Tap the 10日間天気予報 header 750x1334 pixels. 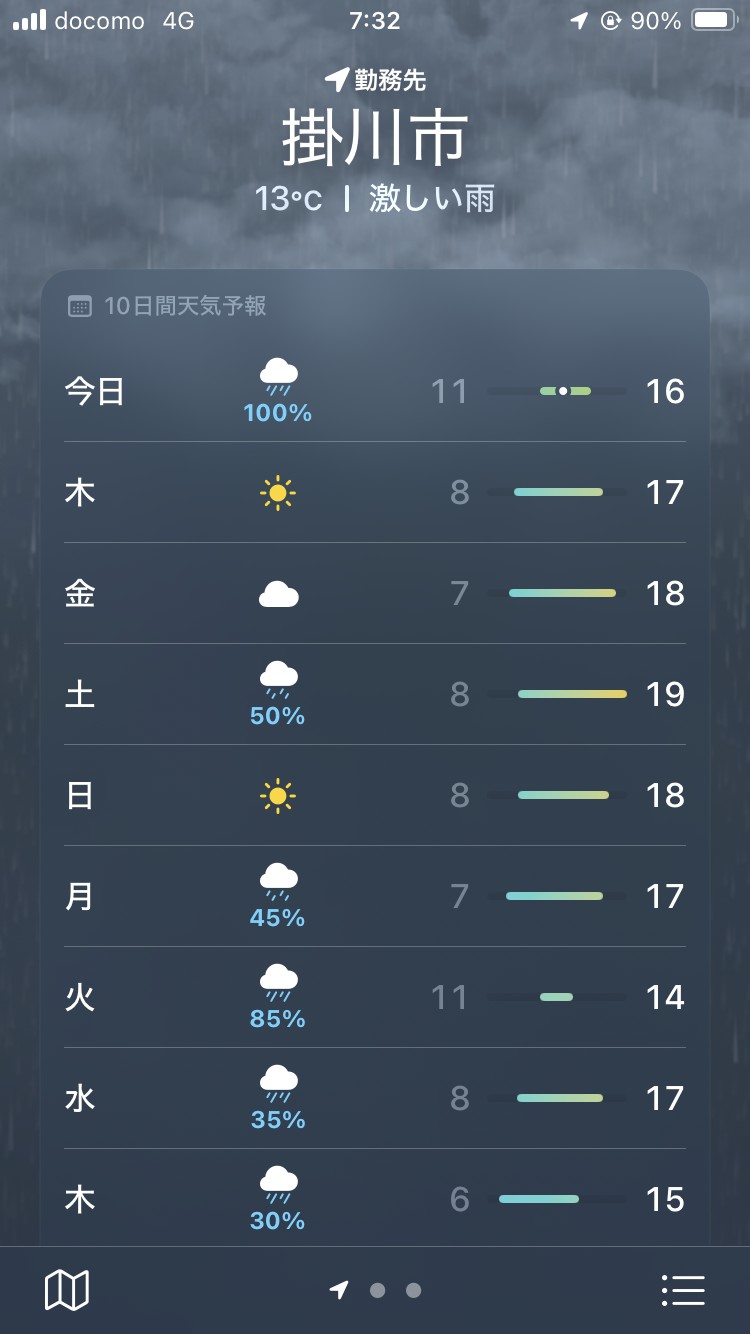pos(185,306)
